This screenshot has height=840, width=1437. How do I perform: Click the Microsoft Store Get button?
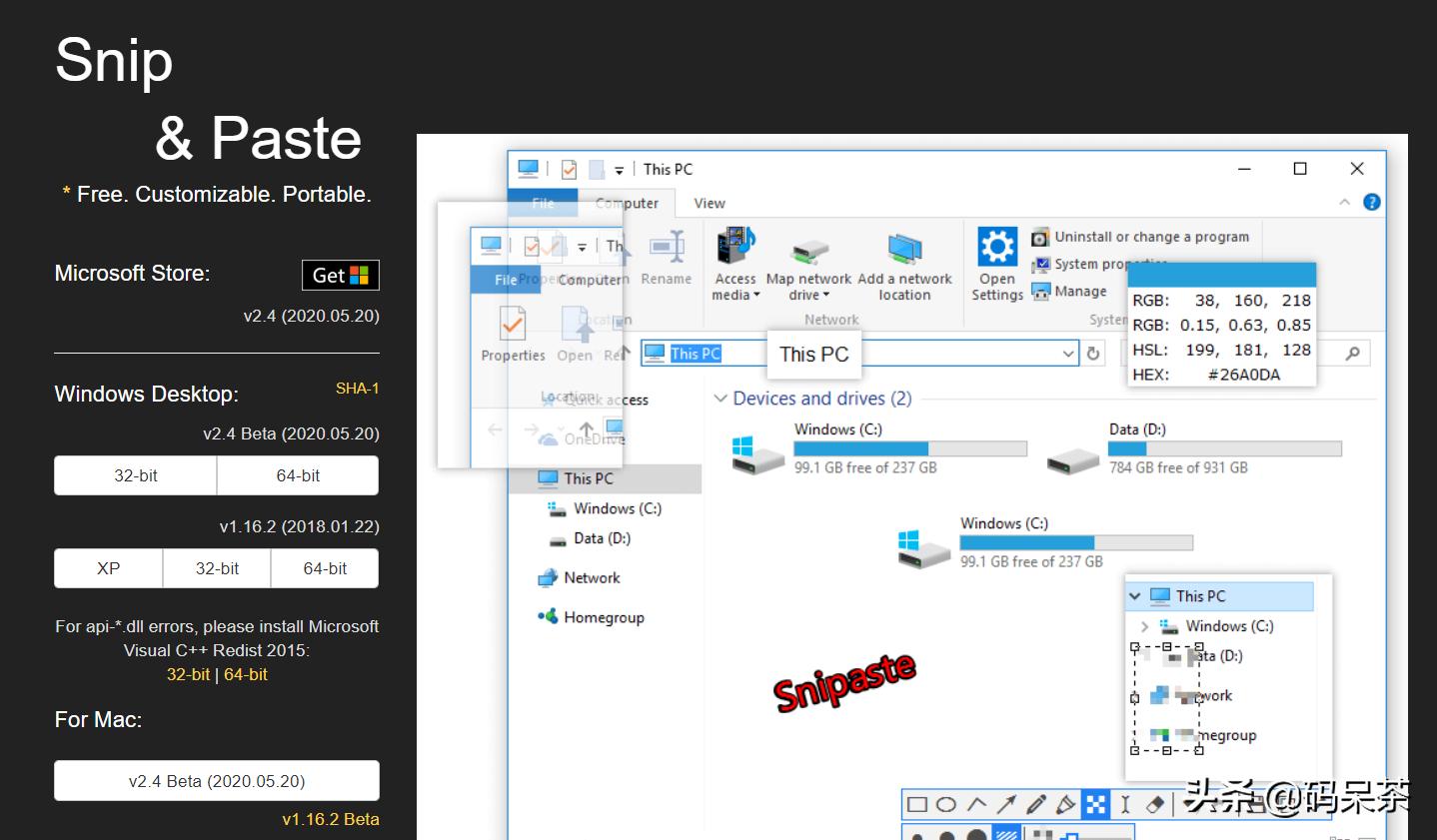click(341, 276)
